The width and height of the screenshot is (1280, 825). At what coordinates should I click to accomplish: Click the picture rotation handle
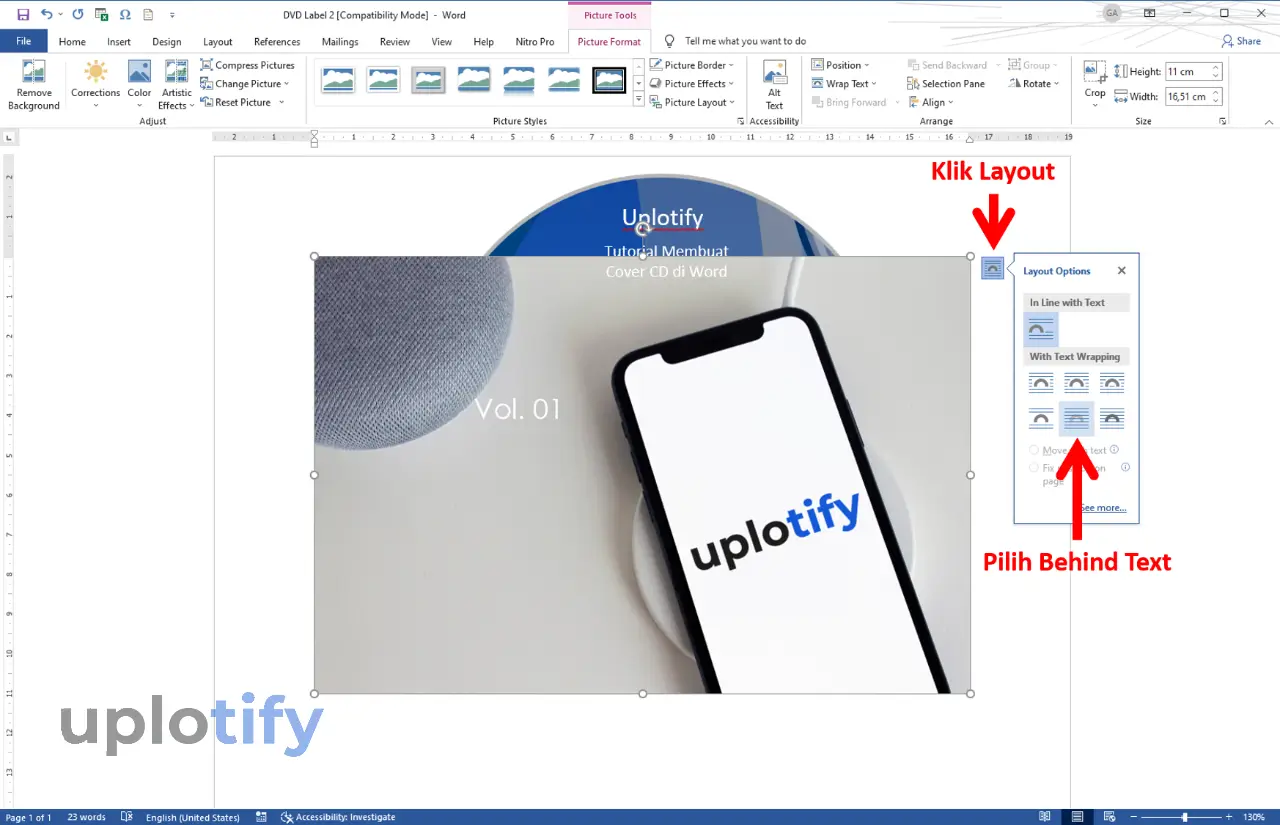click(x=643, y=229)
